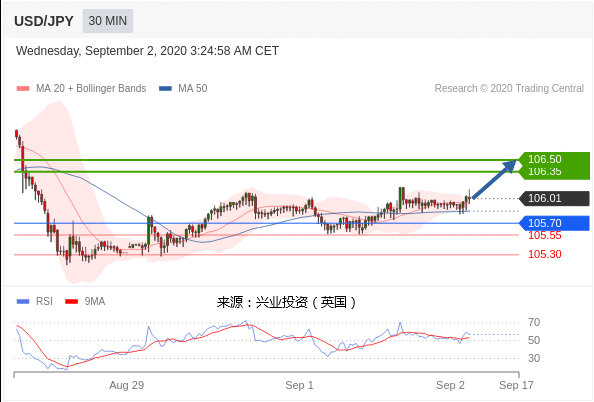Select the 105.55 support level label

click(545, 235)
